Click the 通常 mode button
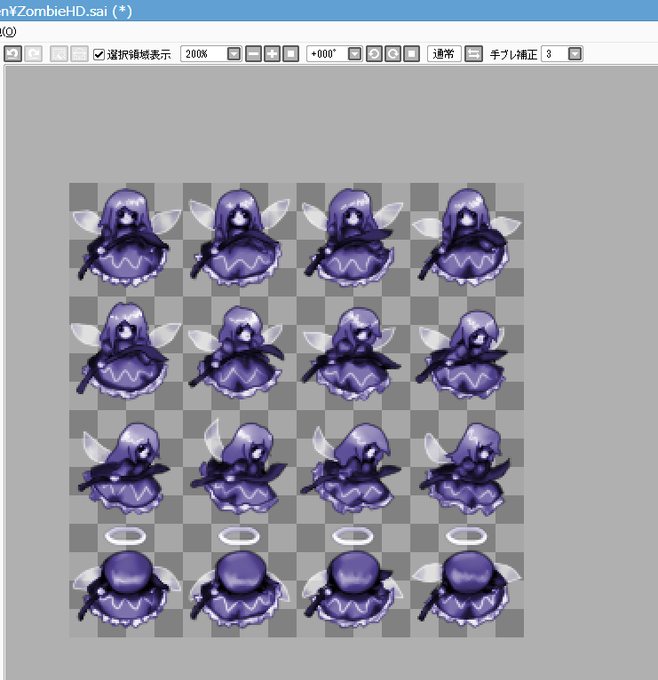Viewport: 658px width, 680px height. click(444, 54)
